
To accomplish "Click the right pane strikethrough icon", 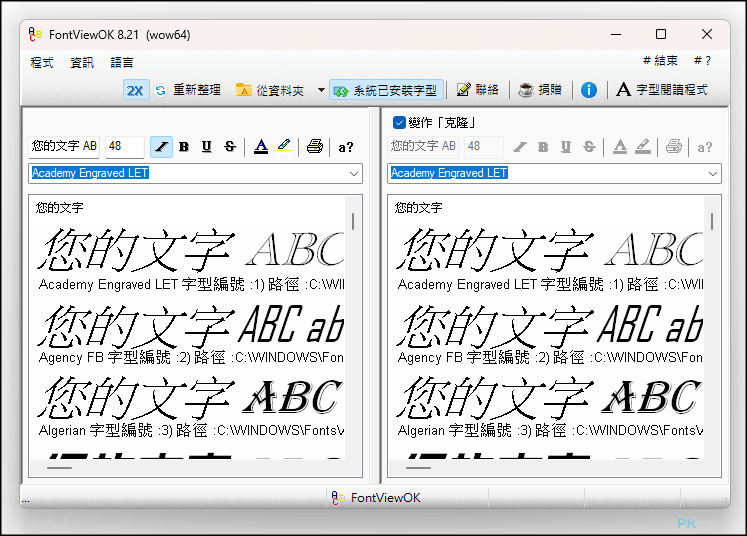I will [x=589, y=147].
